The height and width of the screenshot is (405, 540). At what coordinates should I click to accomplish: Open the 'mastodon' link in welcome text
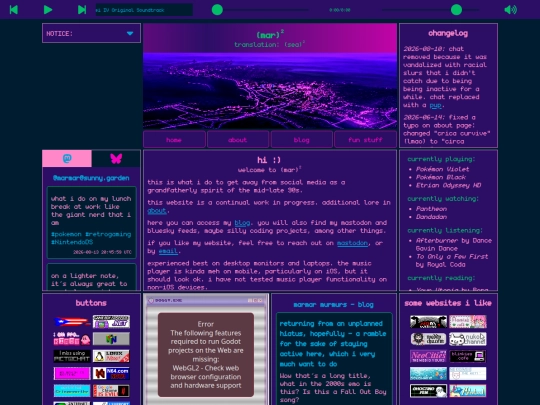pos(352,243)
